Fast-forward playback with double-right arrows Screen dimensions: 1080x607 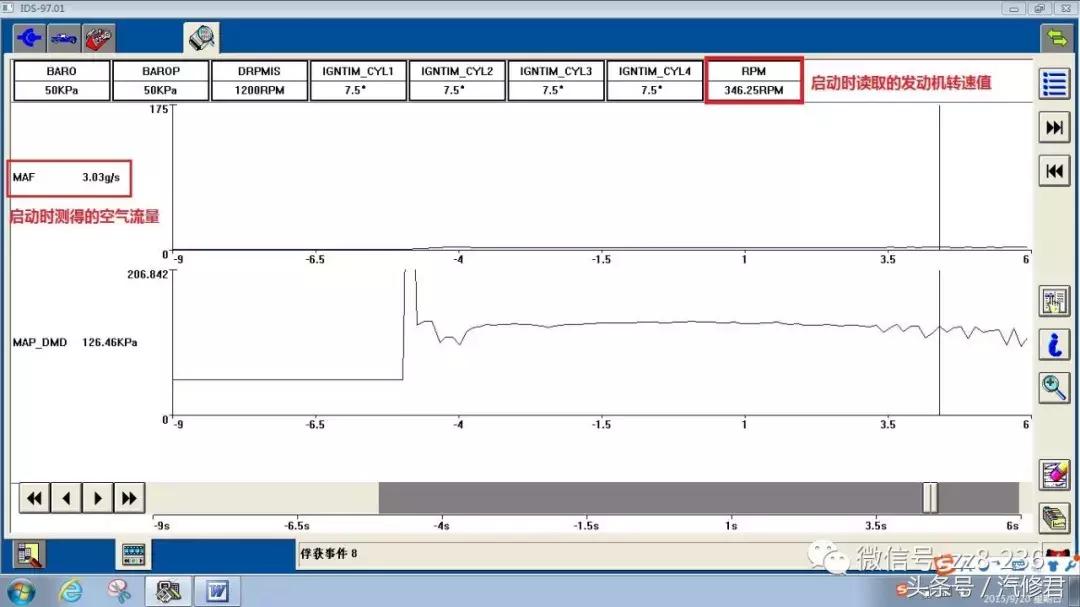pos(129,497)
